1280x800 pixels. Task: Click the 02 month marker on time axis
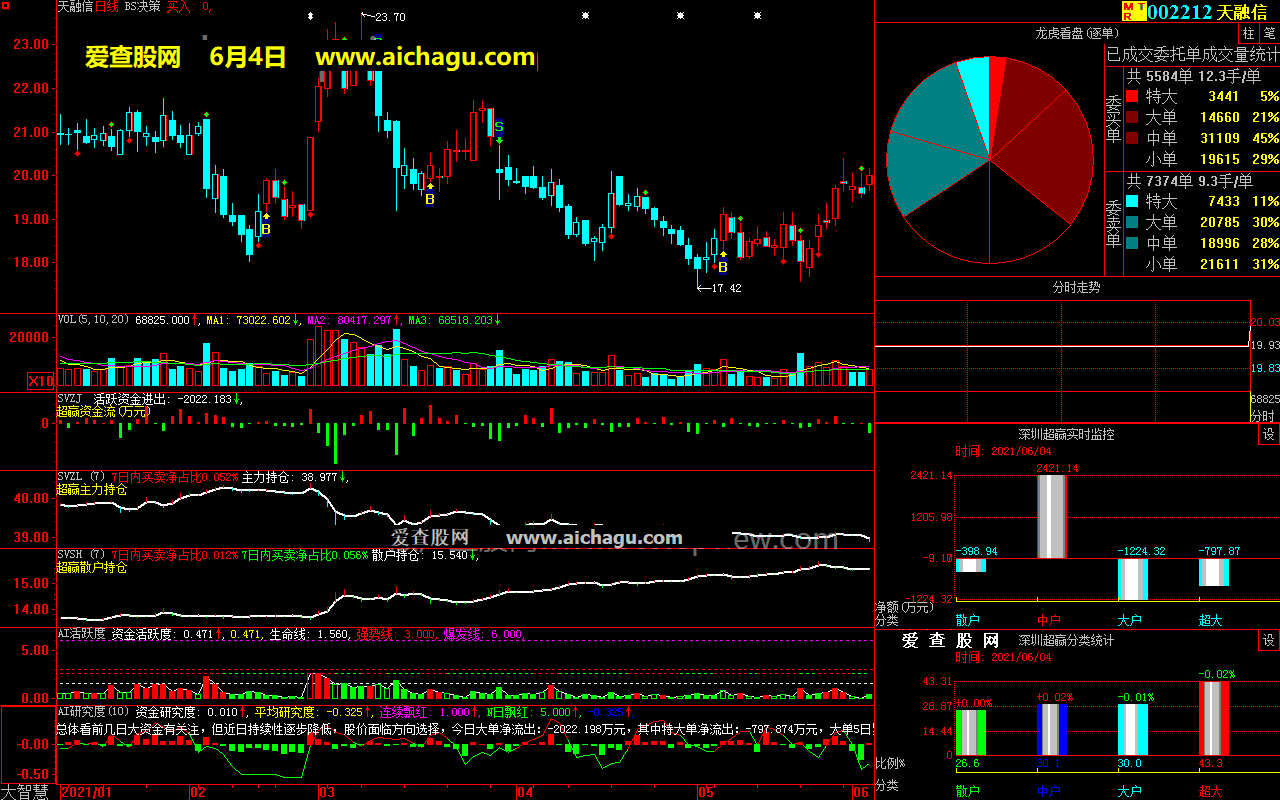198,792
